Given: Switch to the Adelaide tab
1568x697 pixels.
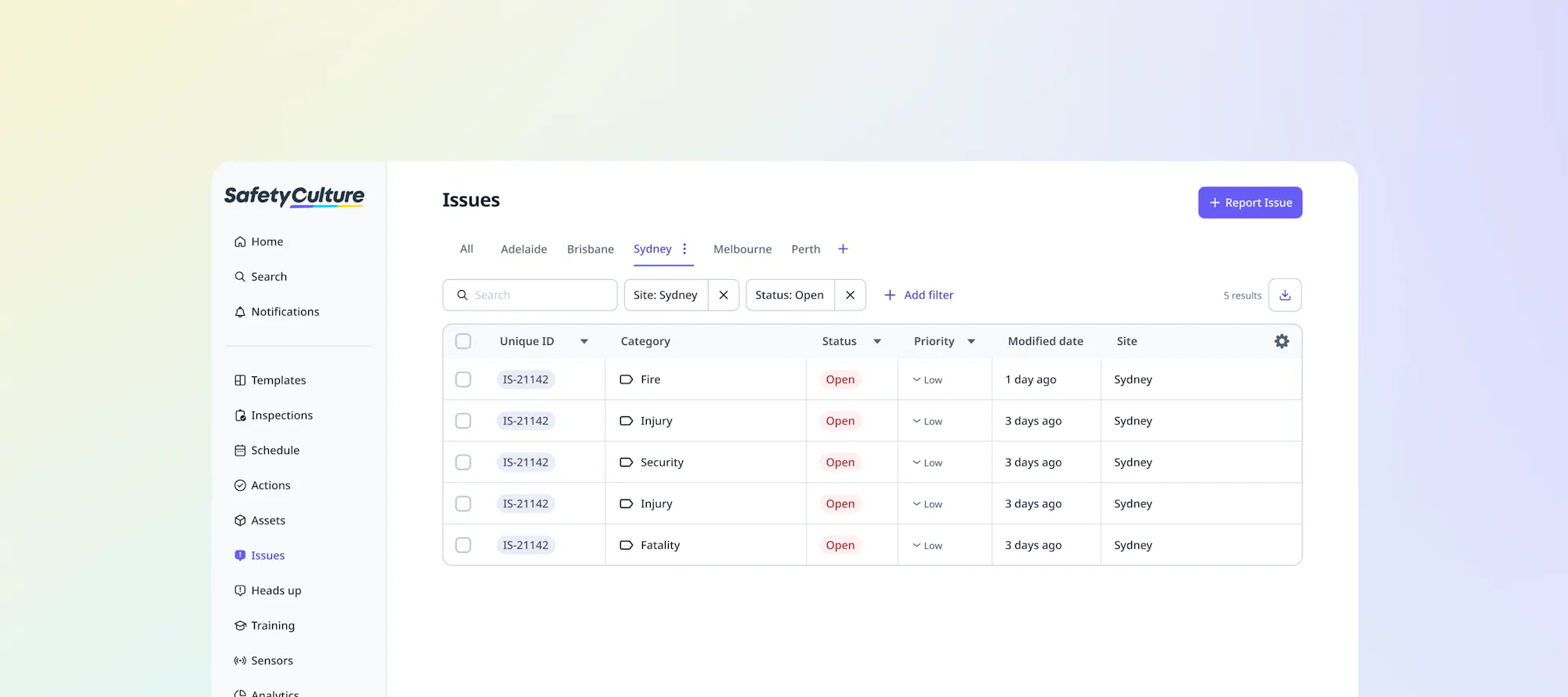Looking at the screenshot, I should 524,249.
